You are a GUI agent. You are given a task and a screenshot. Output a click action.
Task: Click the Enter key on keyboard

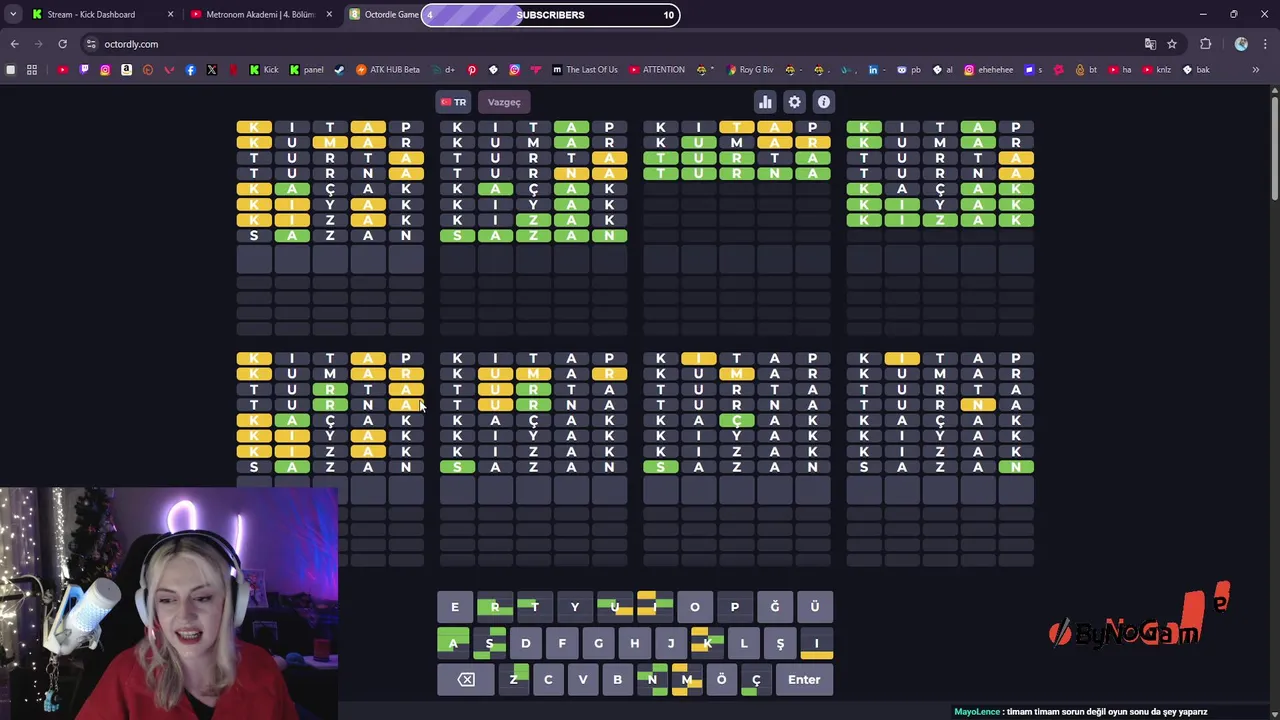pos(804,680)
